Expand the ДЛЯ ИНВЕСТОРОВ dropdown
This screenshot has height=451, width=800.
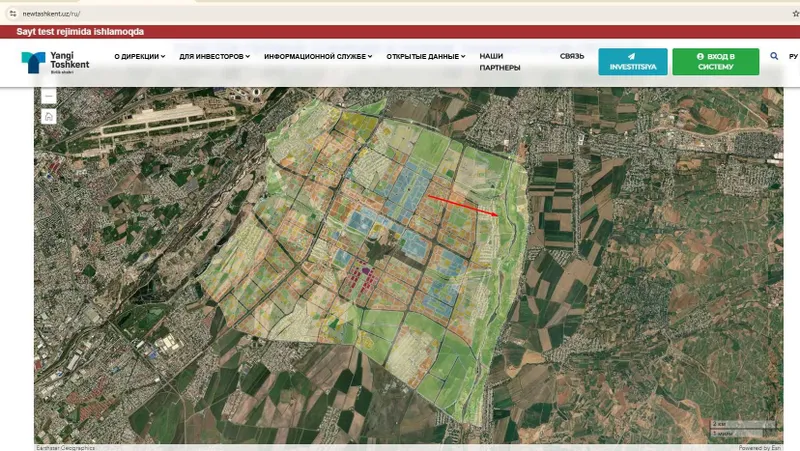(214, 57)
